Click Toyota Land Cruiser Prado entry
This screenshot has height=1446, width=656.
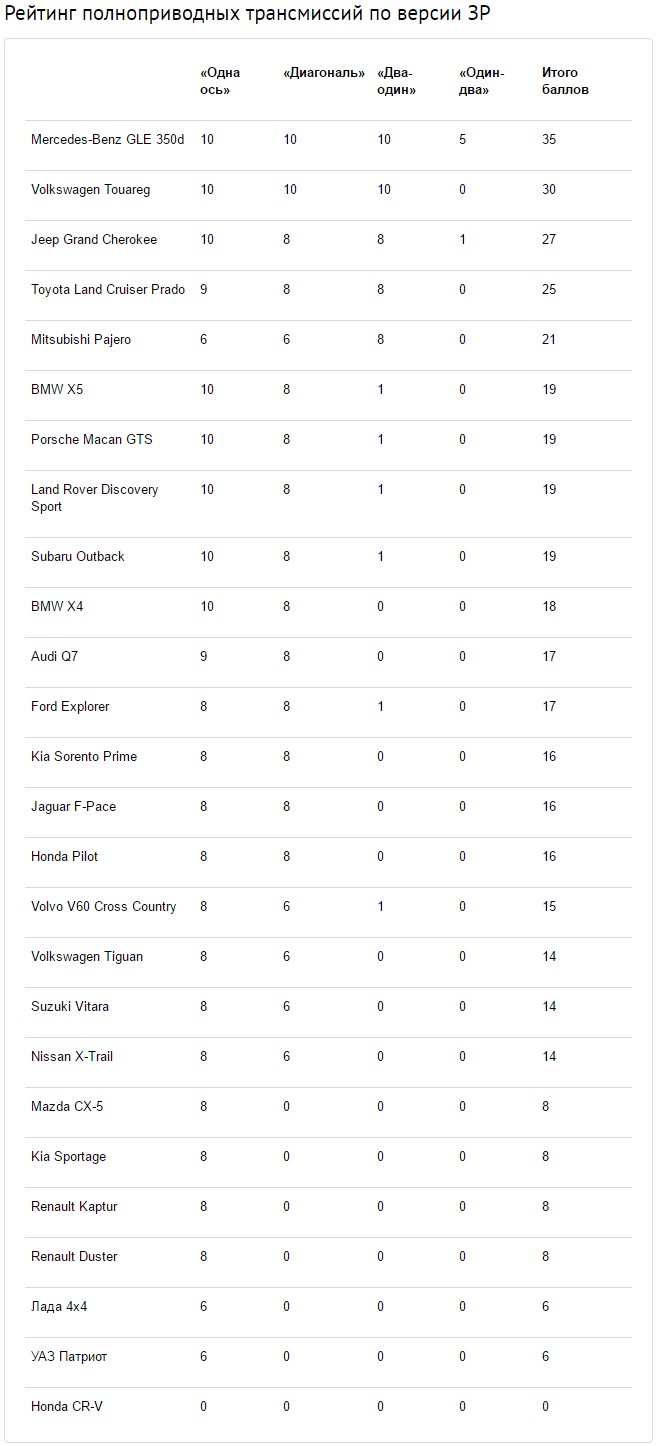pos(108,290)
